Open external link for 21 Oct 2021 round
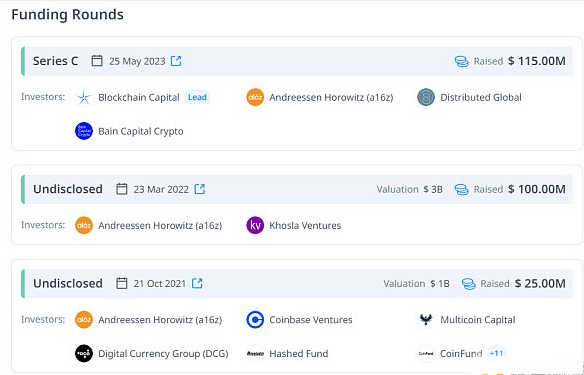 pos(197,283)
